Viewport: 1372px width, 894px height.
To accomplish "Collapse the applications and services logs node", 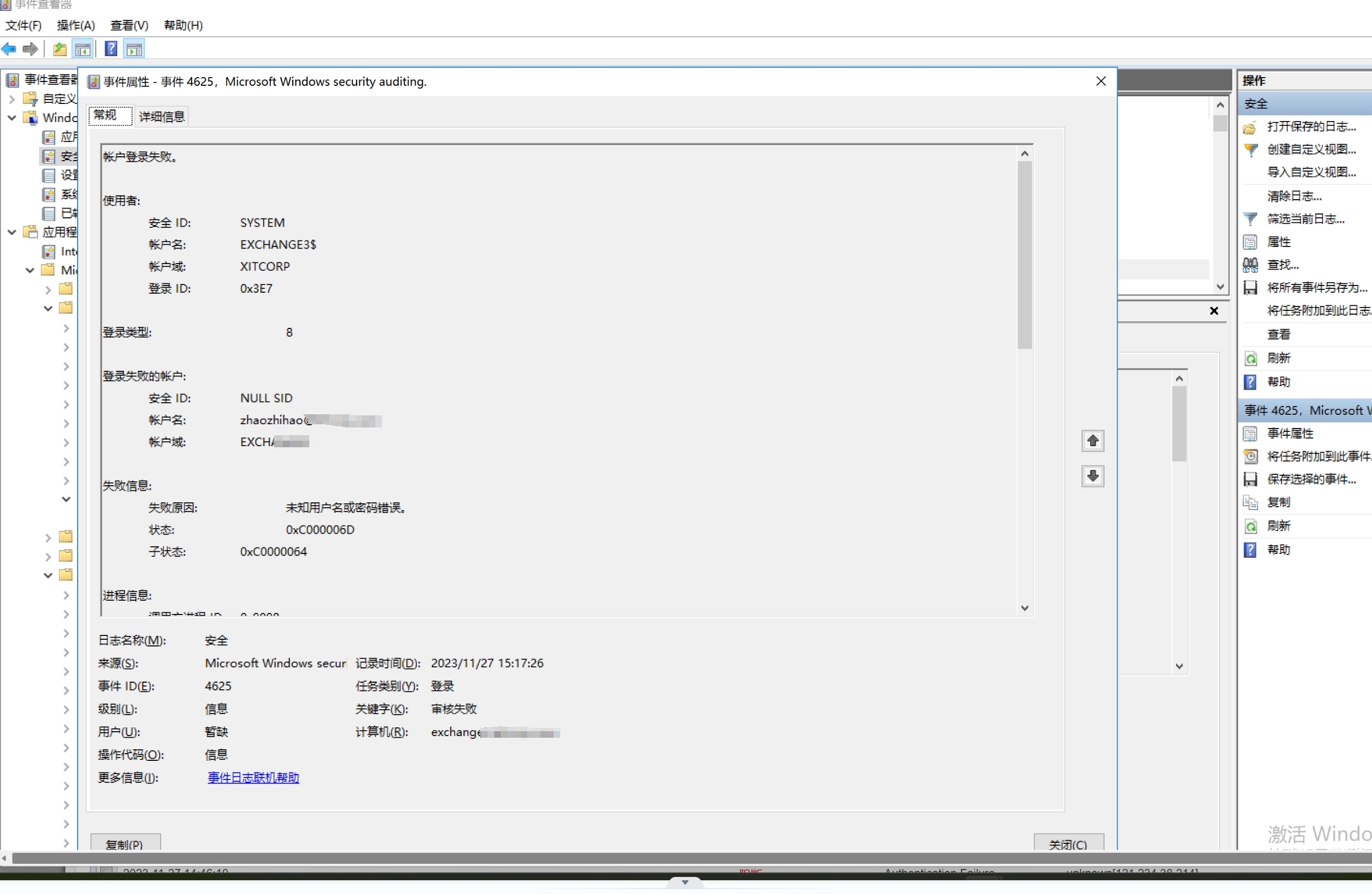I will point(12,232).
